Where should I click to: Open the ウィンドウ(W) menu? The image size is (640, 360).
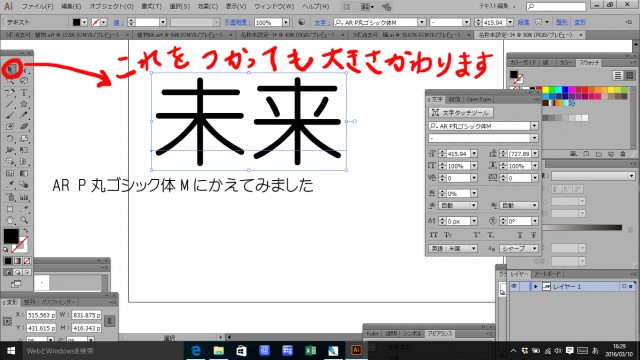tap(274, 7)
